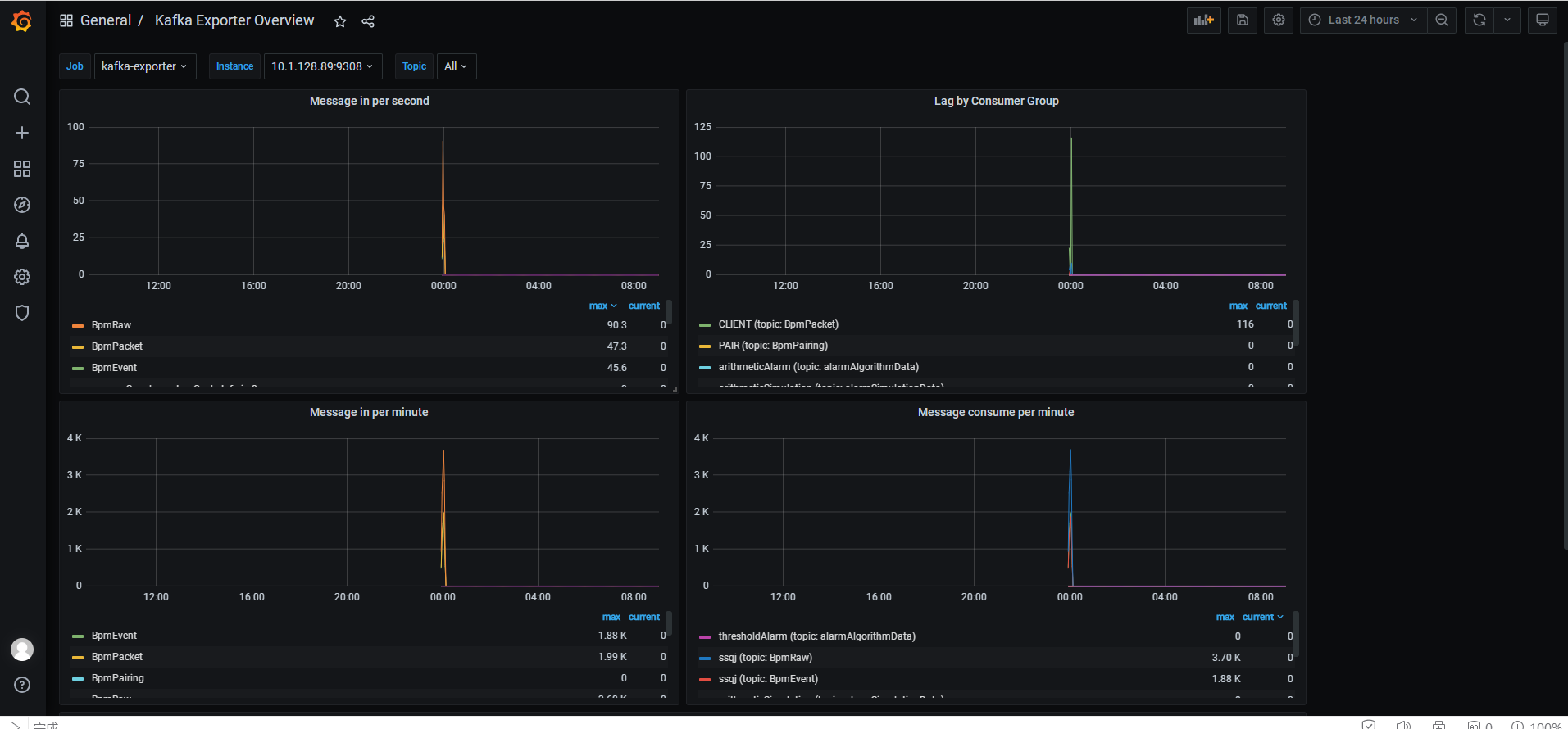Open dashboard settings gear in top bar
The image size is (1568, 729).
coord(1279,20)
